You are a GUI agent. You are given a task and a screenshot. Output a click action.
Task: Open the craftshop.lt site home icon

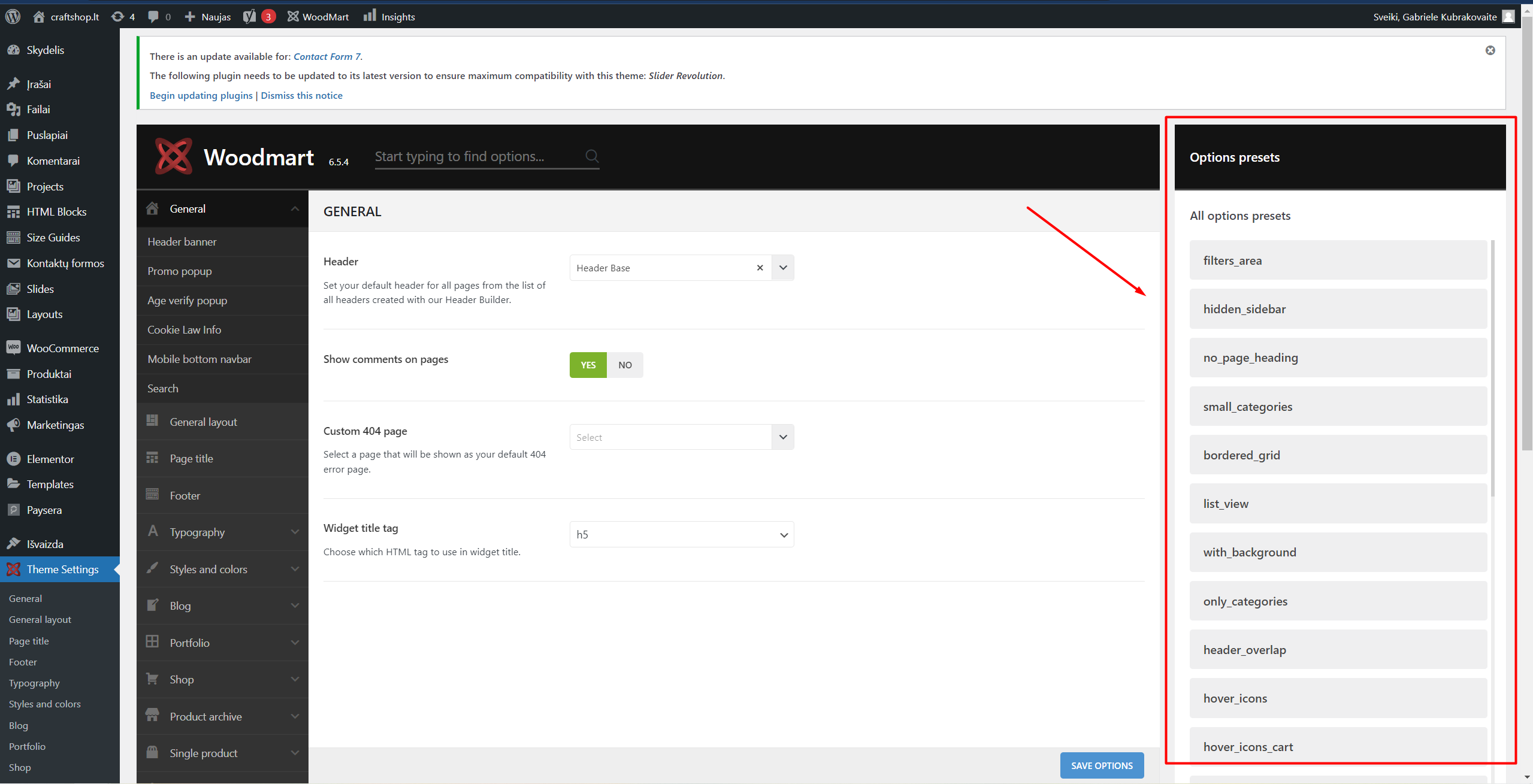click(x=39, y=16)
